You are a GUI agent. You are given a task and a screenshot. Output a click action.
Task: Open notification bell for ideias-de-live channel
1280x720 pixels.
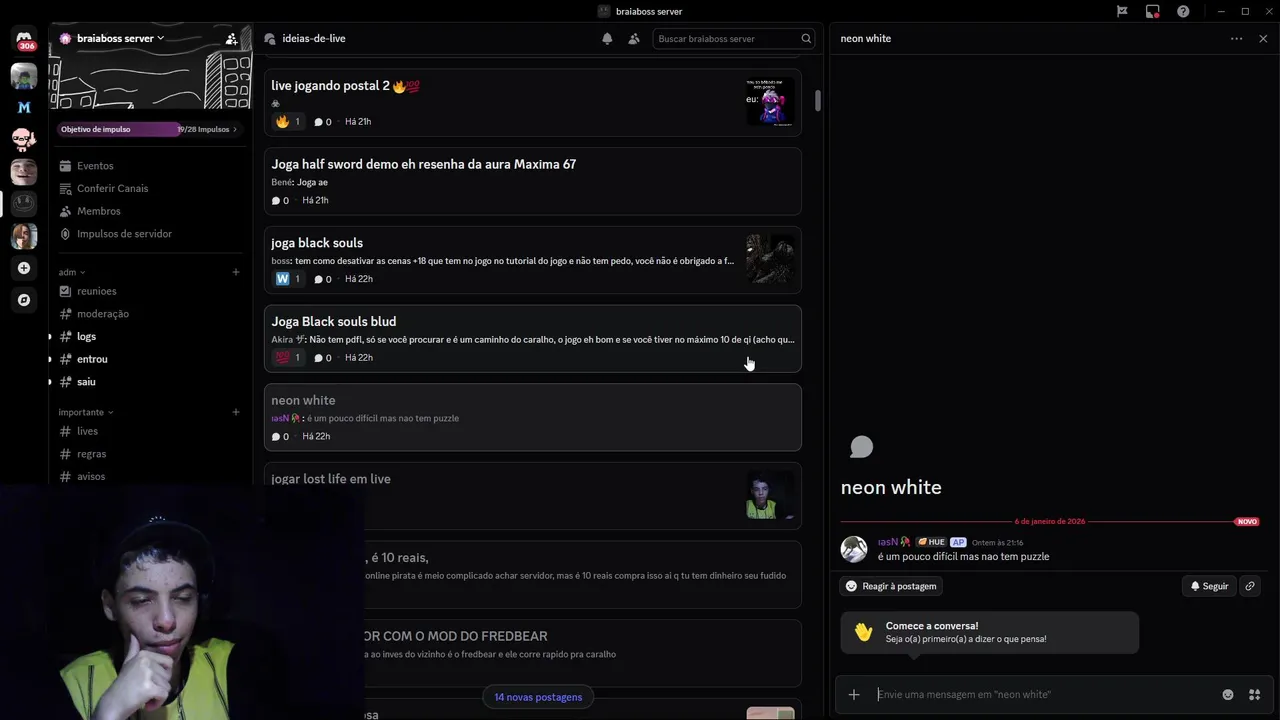607,39
